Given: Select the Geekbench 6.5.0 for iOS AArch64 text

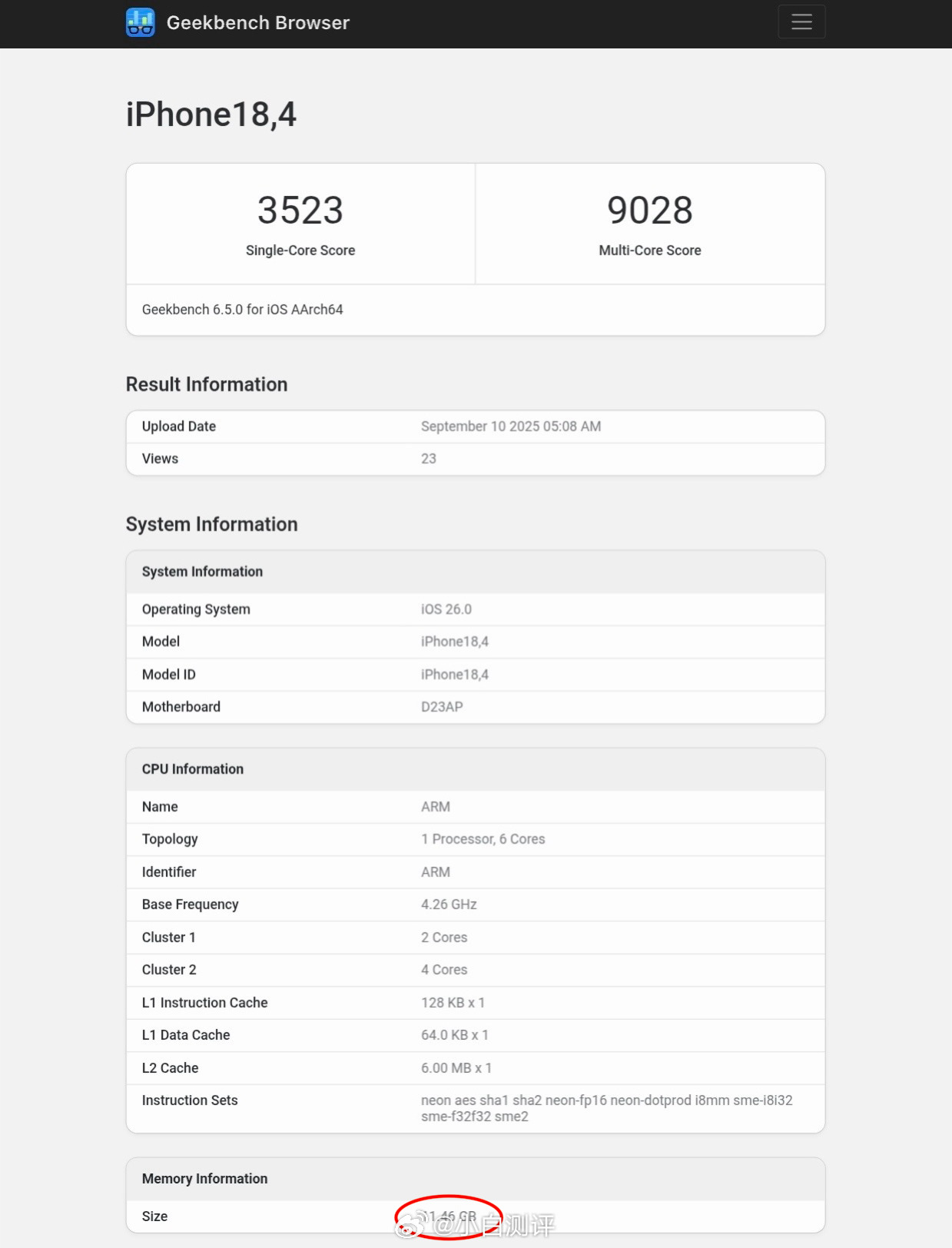Looking at the screenshot, I should (x=243, y=310).
